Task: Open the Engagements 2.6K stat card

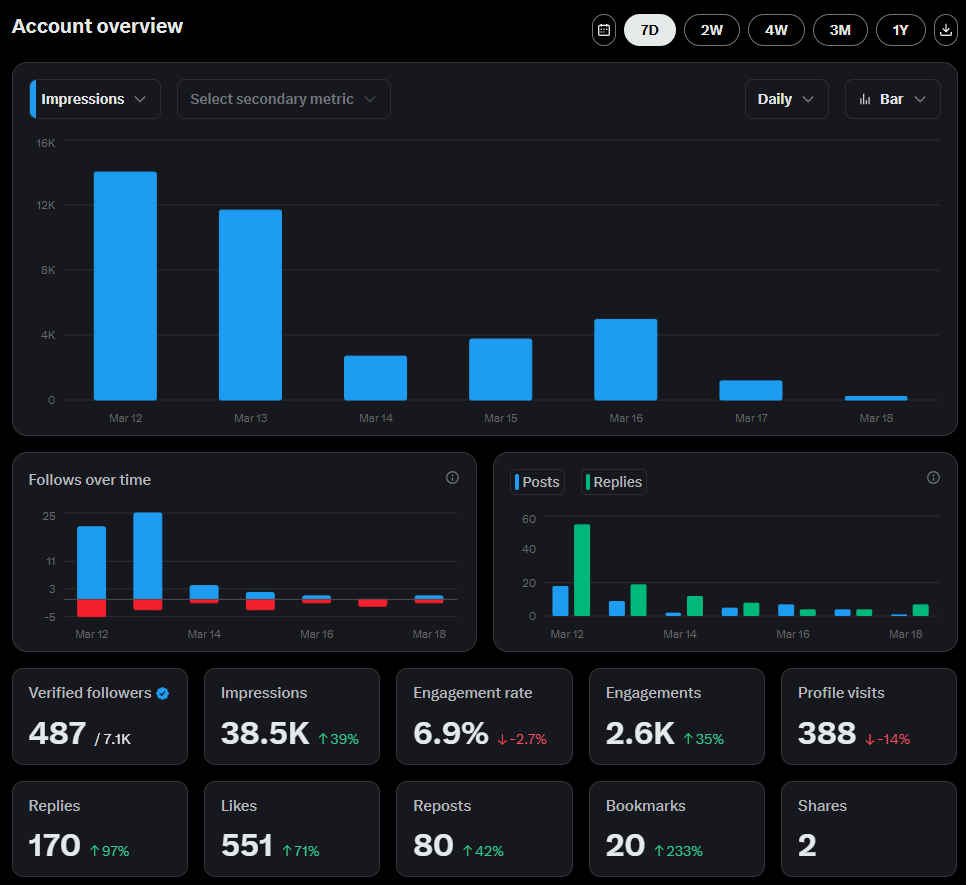Action: pyautogui.click(x=676, y=716)
